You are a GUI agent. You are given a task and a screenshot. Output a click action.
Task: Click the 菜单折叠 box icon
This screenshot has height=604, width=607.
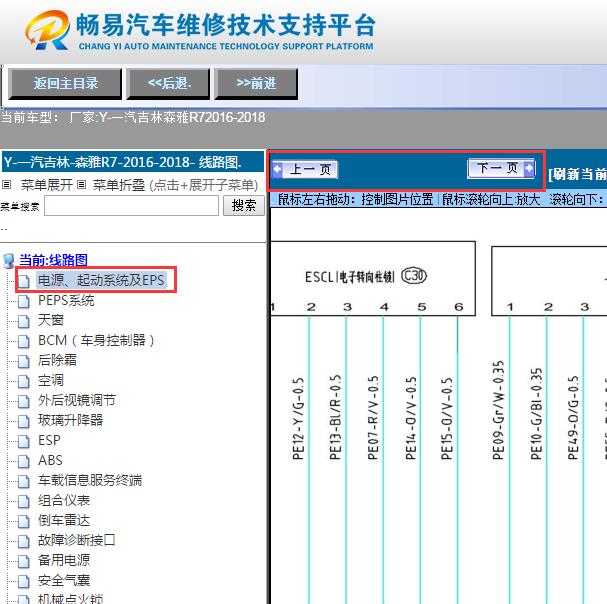[x=81, y=185]
